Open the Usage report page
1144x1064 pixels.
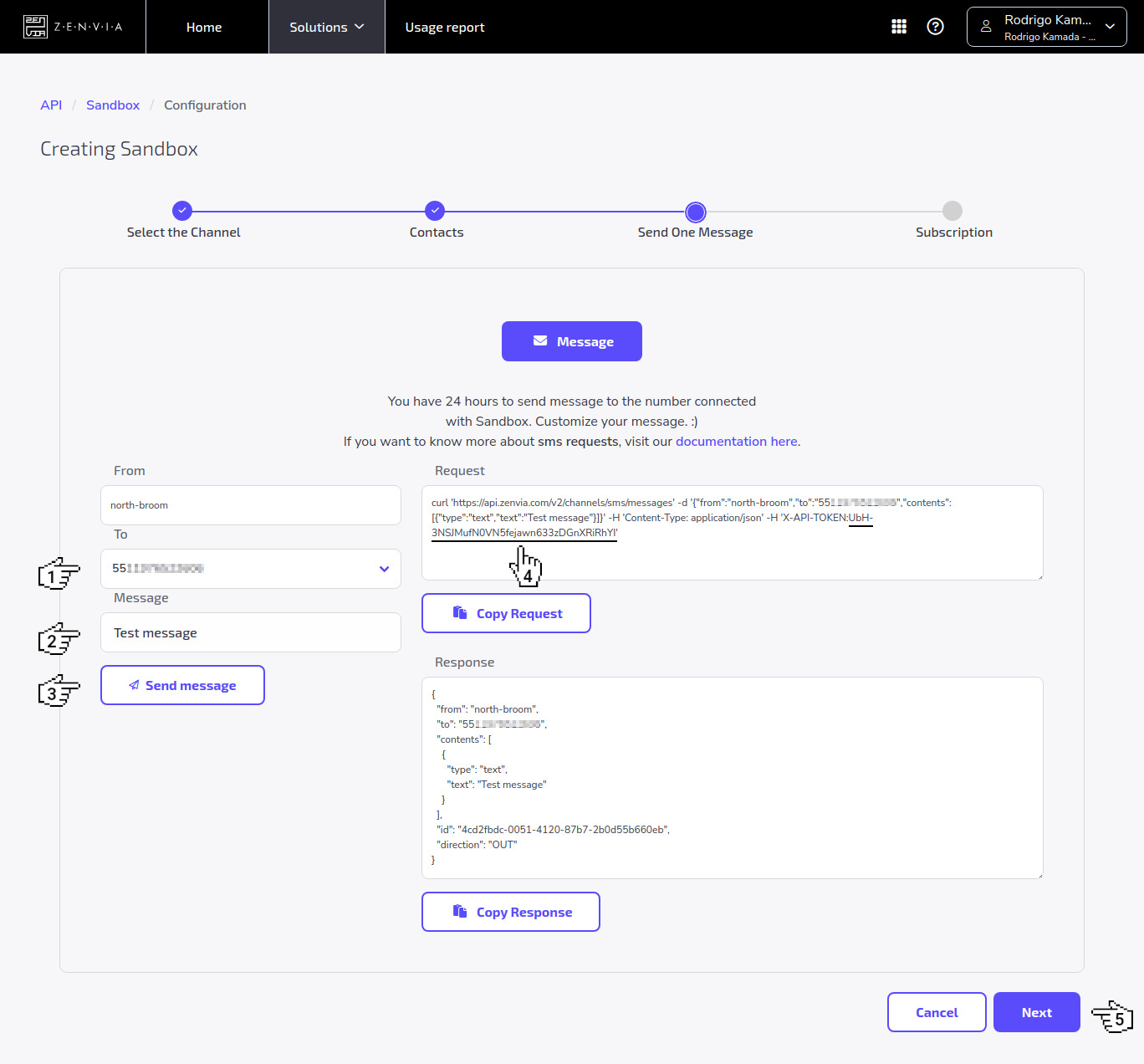pos(445,26)
